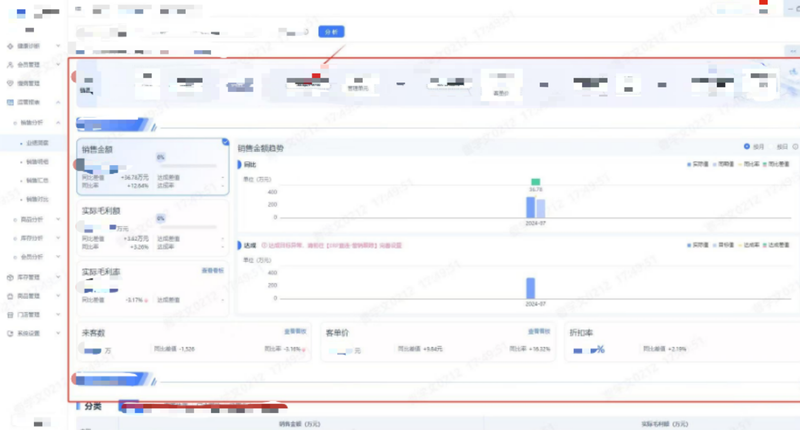The image size is (800, 430).
Task: Toggle 达成差值 legend in the 达成 chart
Action: (x=776, y=245)
